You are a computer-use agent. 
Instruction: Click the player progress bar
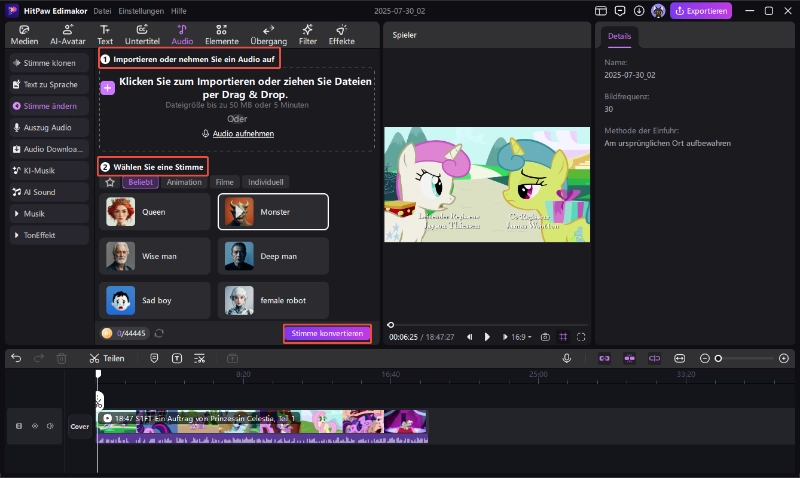click(x=489, y=325)
